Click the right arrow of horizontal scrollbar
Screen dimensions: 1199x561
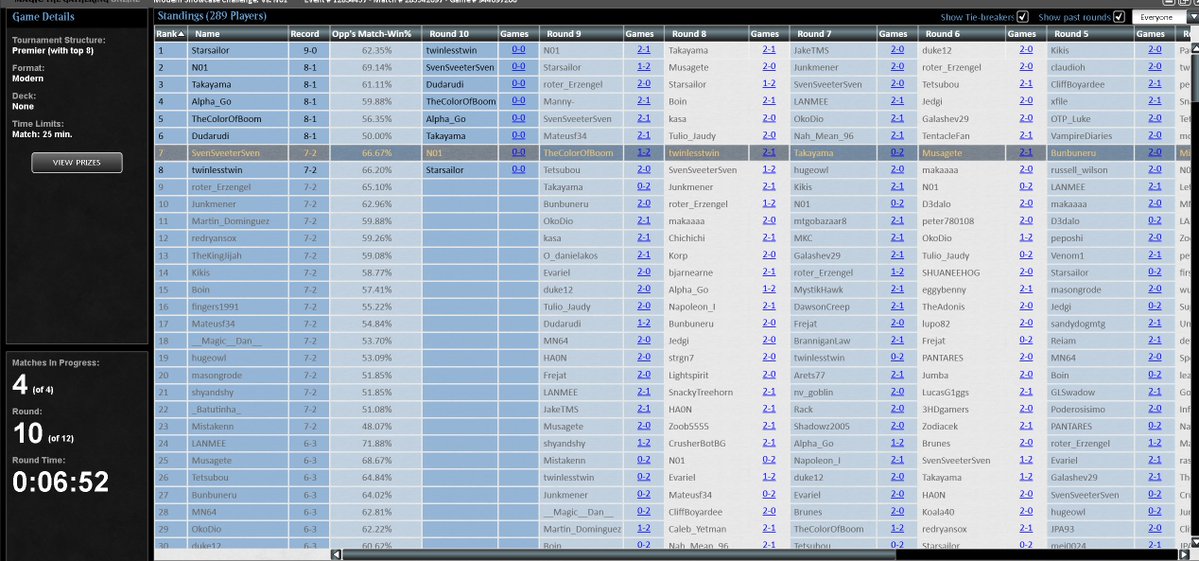(x=1184, y=554)
